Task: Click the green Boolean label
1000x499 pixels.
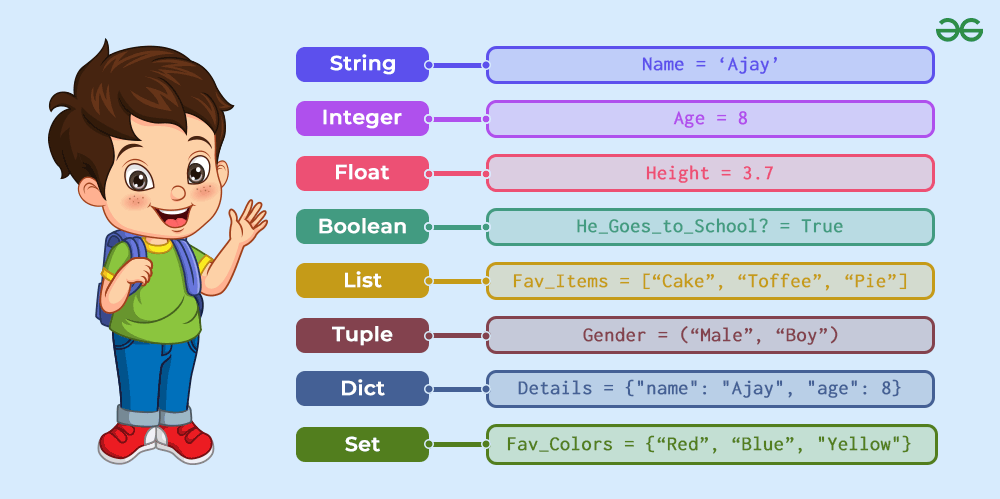Action: pyautogui.click(x=362, y=227)
